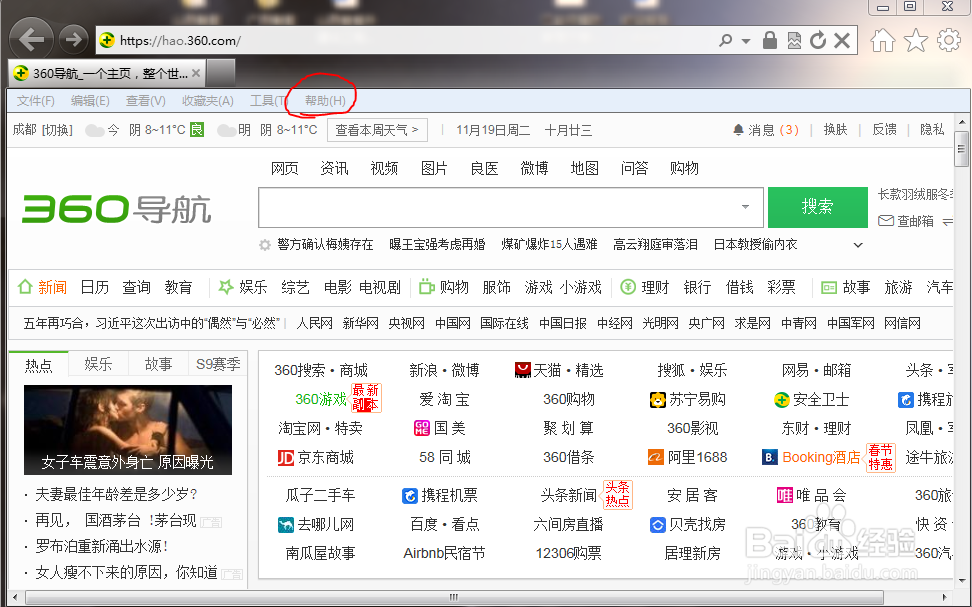Switch to the 娱乐 news tab
The height and width of the screenshot is (607, 972).
(98, 365)
